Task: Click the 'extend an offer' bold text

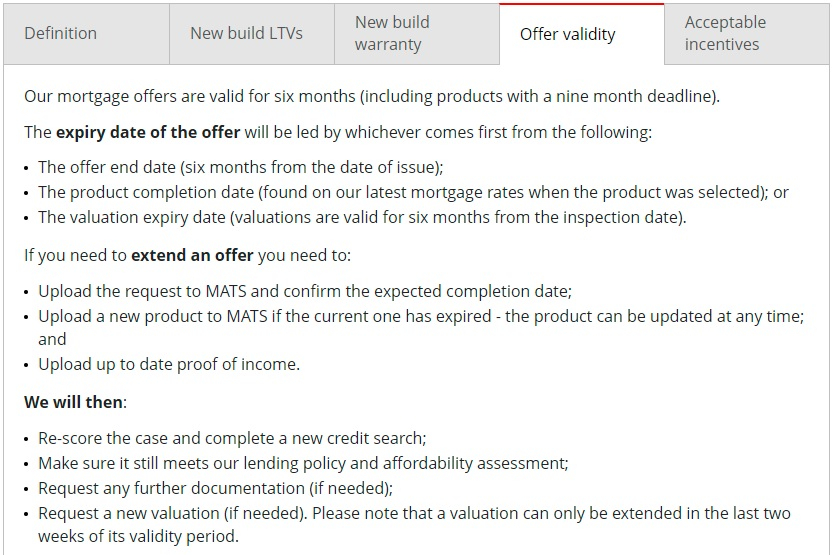Action: (x=192, y=256)
